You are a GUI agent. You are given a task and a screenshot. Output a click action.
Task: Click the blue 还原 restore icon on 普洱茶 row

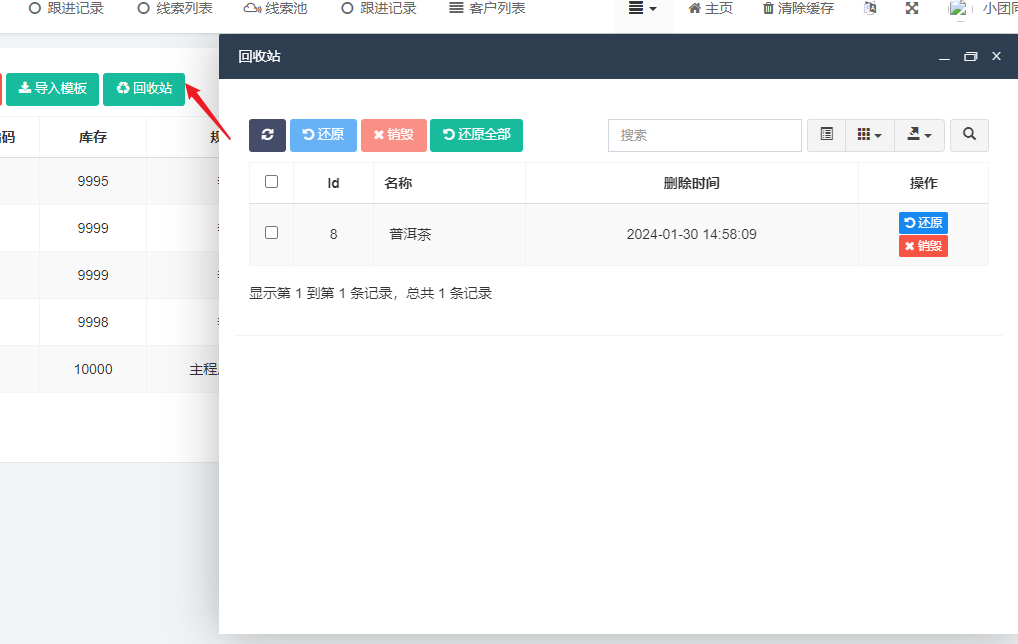click(922, 222)
